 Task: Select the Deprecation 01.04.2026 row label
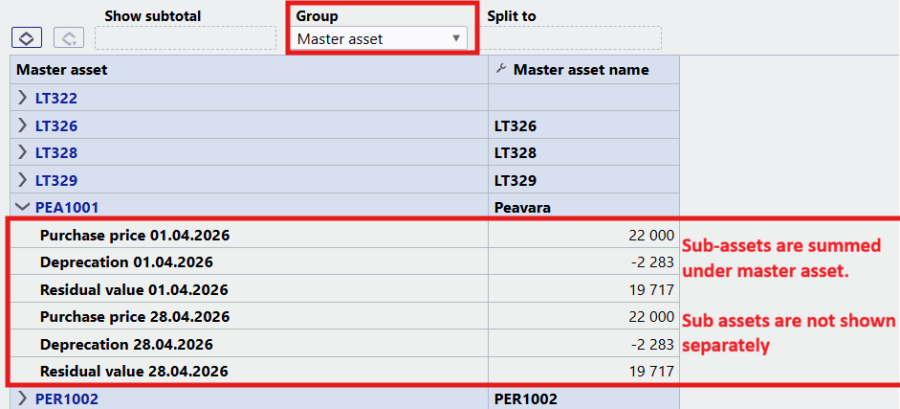[x=126, y=263]
